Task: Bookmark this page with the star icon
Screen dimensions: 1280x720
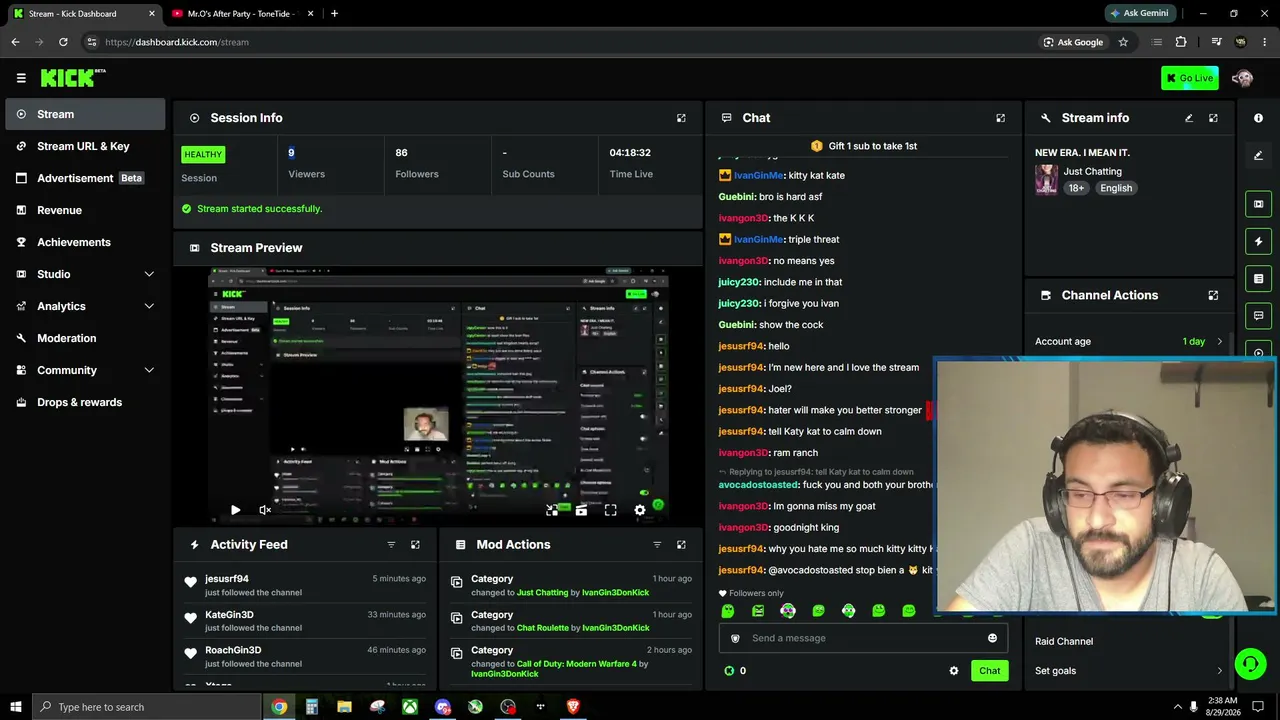Action: [1123, 42]
